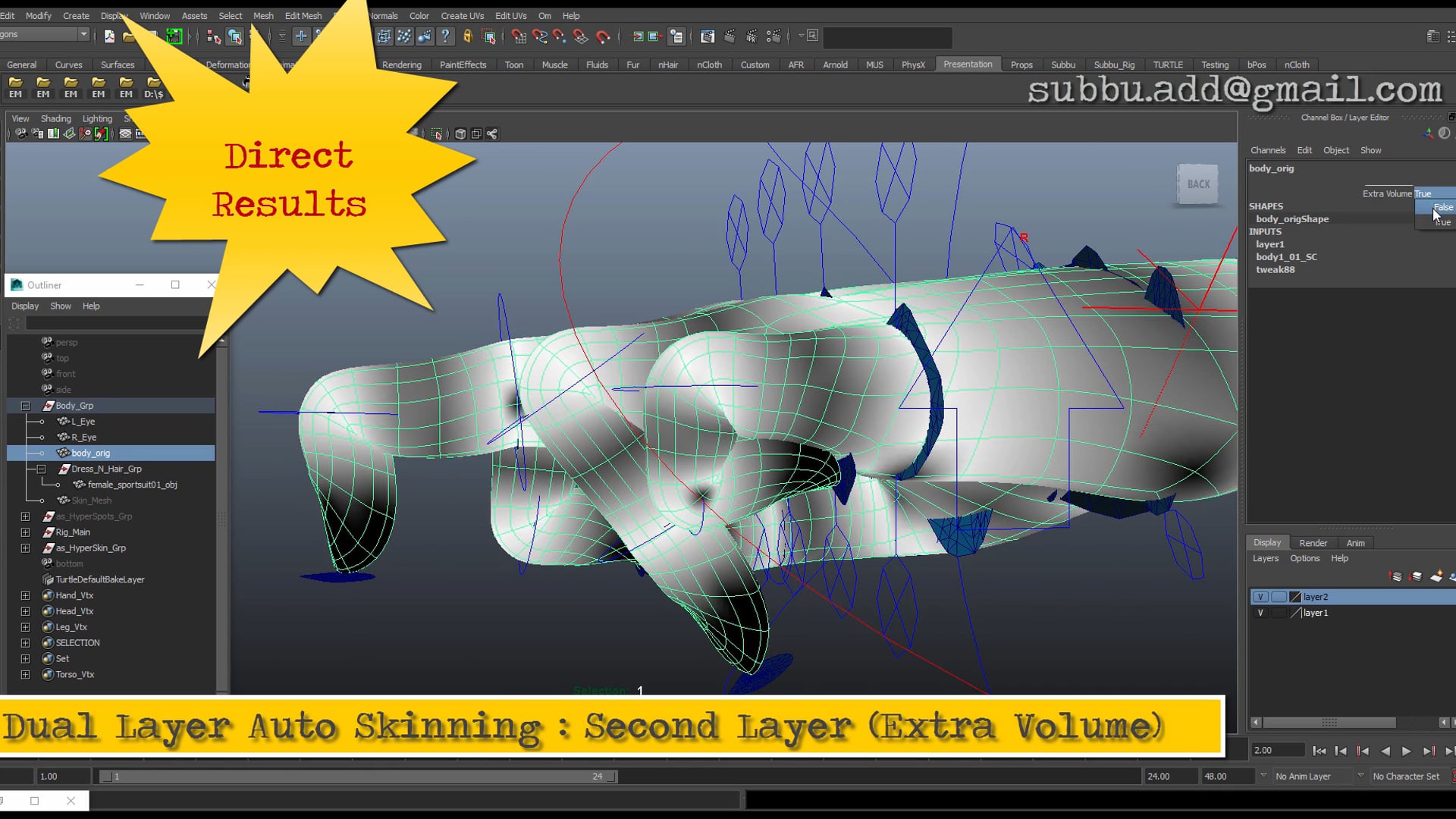Enable snap to curves magnet icon

[539, 36]
